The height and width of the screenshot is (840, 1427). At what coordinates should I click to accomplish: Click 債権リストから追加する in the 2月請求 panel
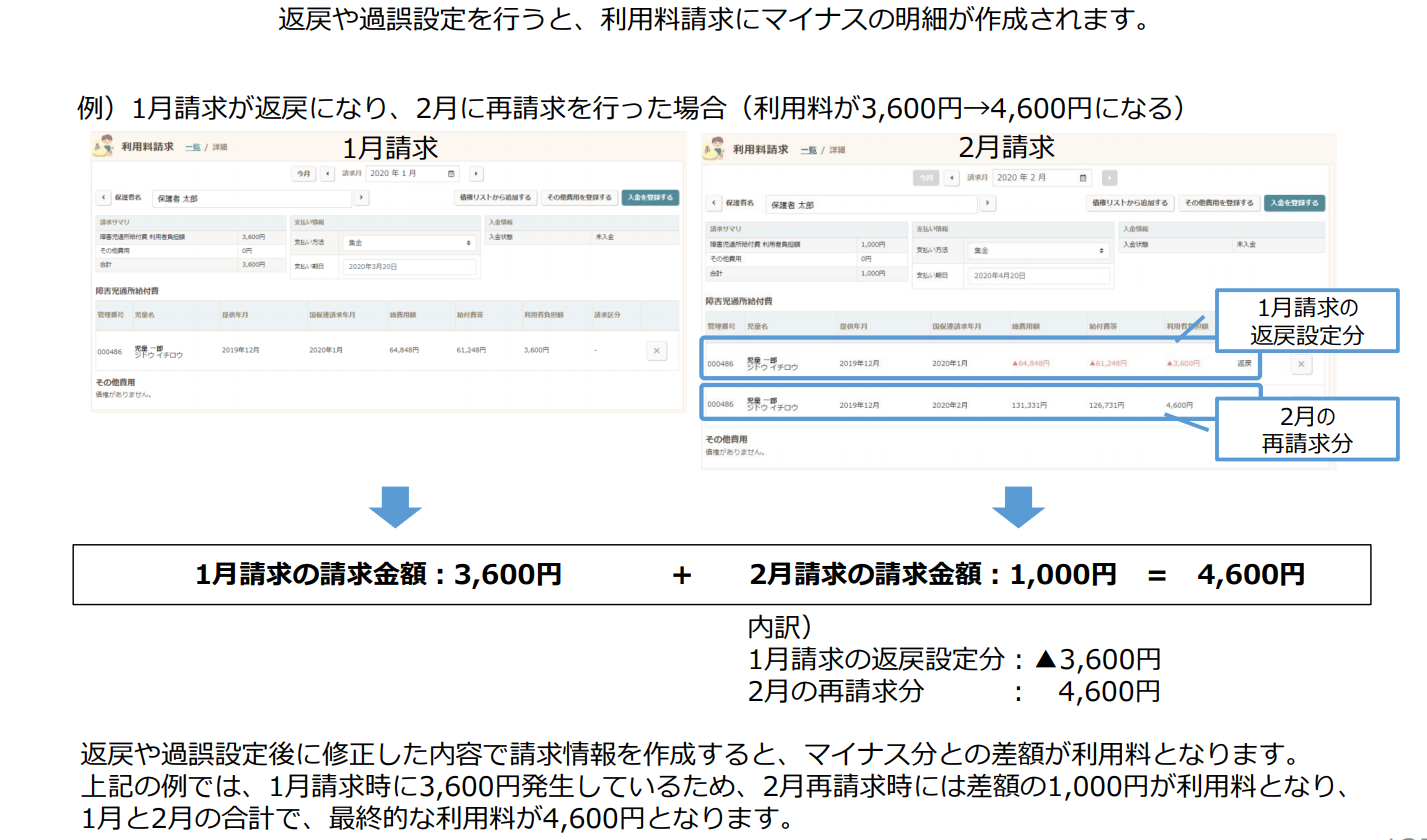[1130, 203]
